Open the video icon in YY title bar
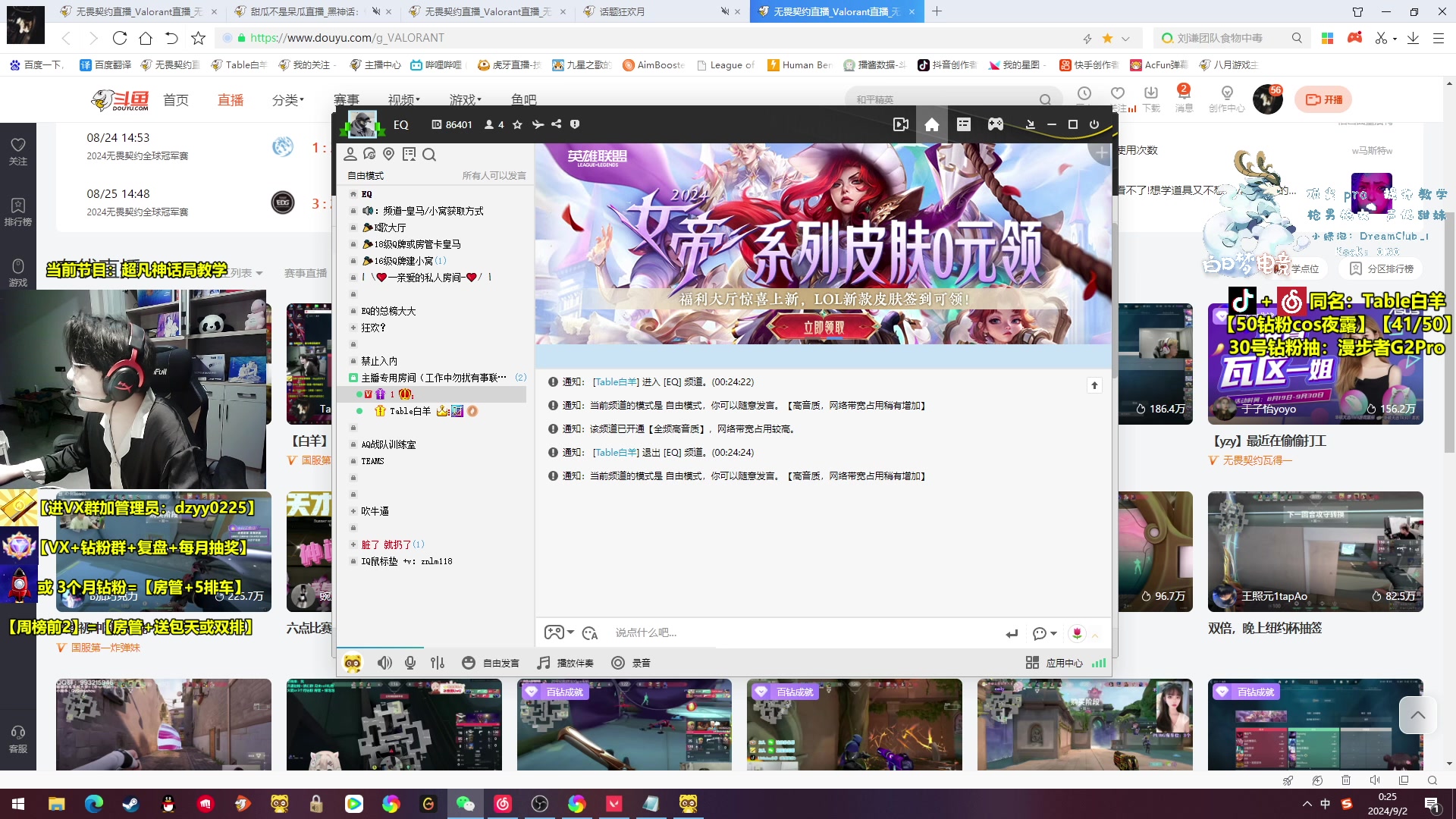 point(901,124)
